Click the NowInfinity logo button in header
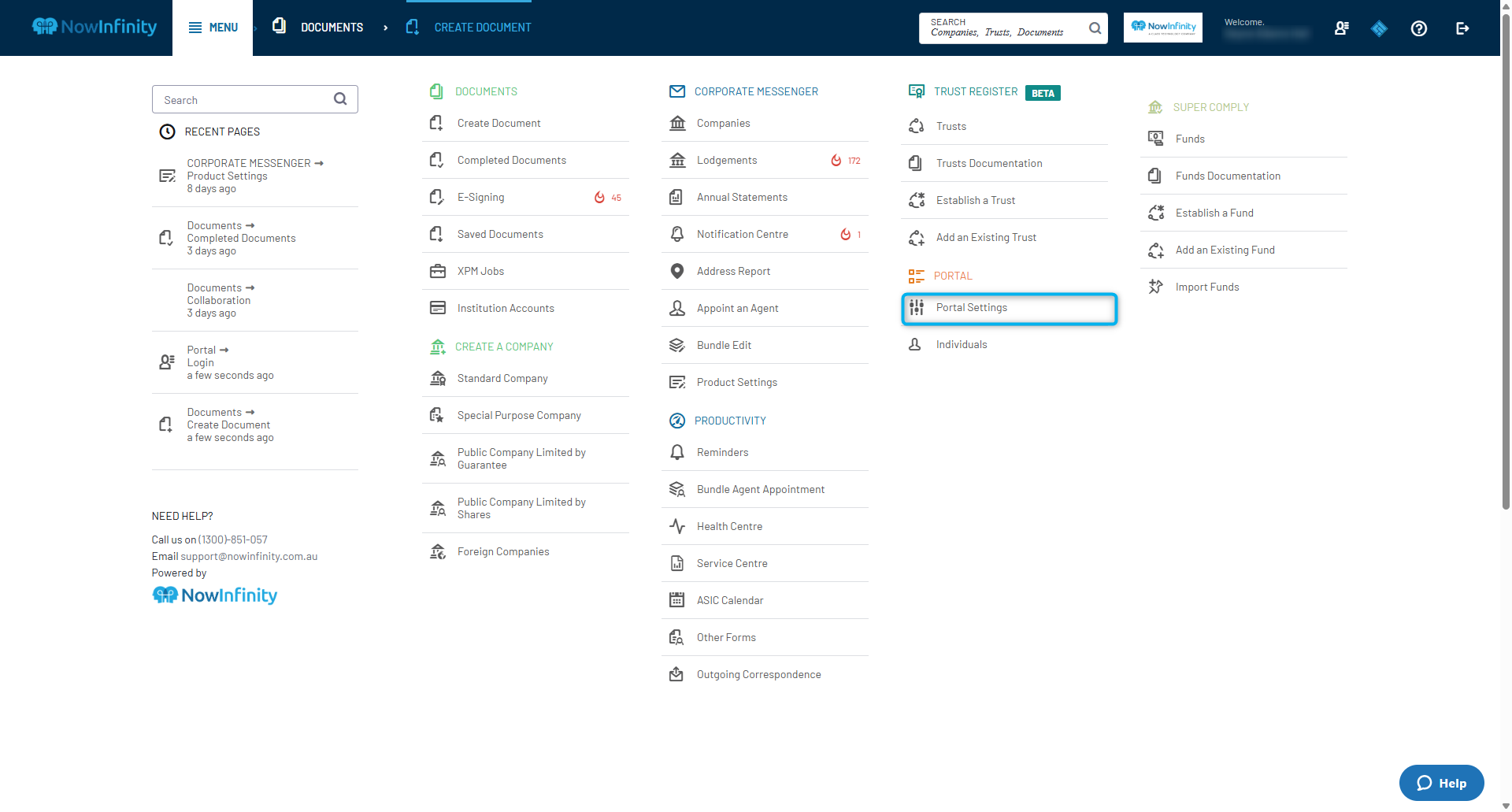 [1162, 28]
